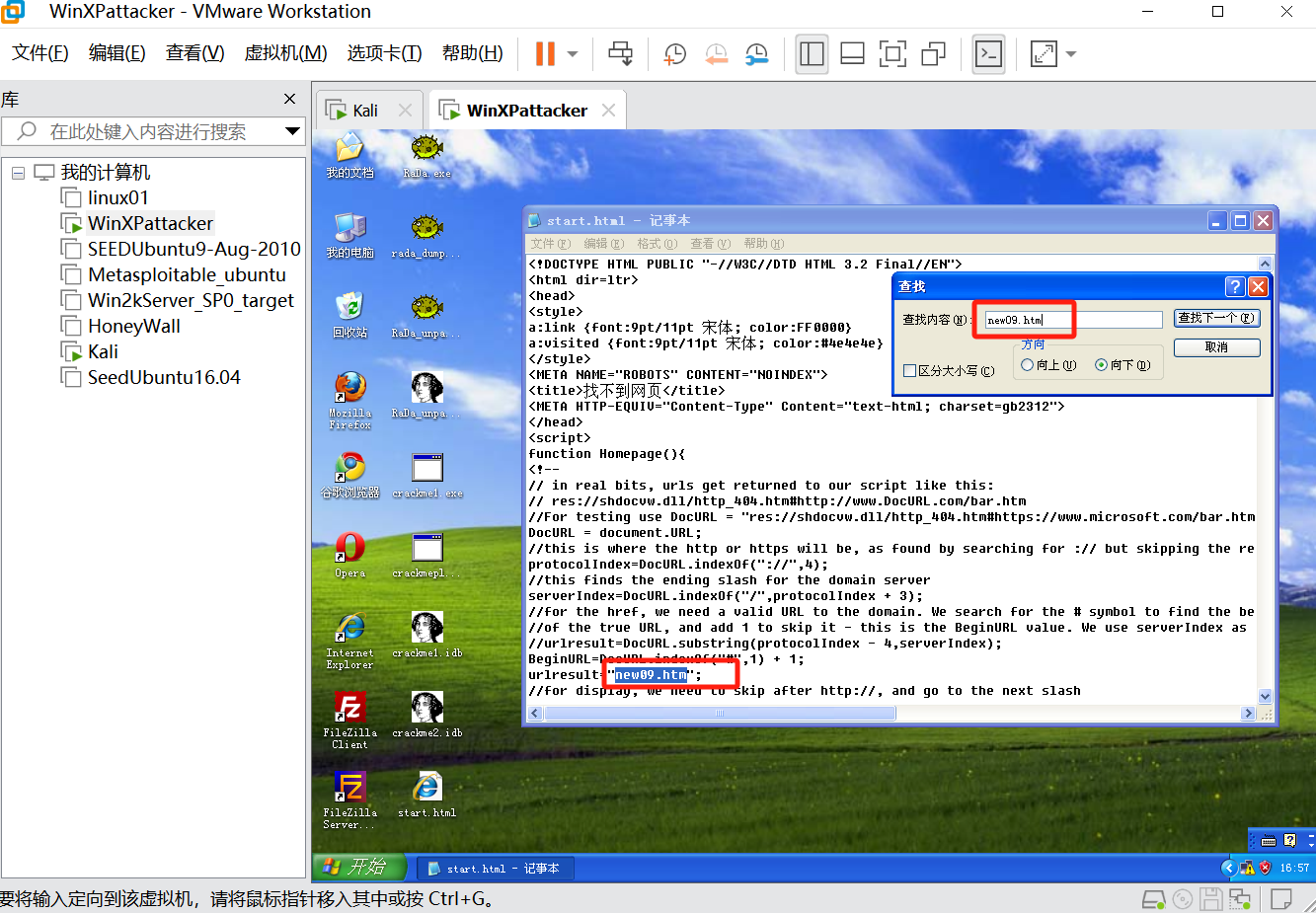Close the Kali tab
1316x913 pixels.
tap(405, 111)
